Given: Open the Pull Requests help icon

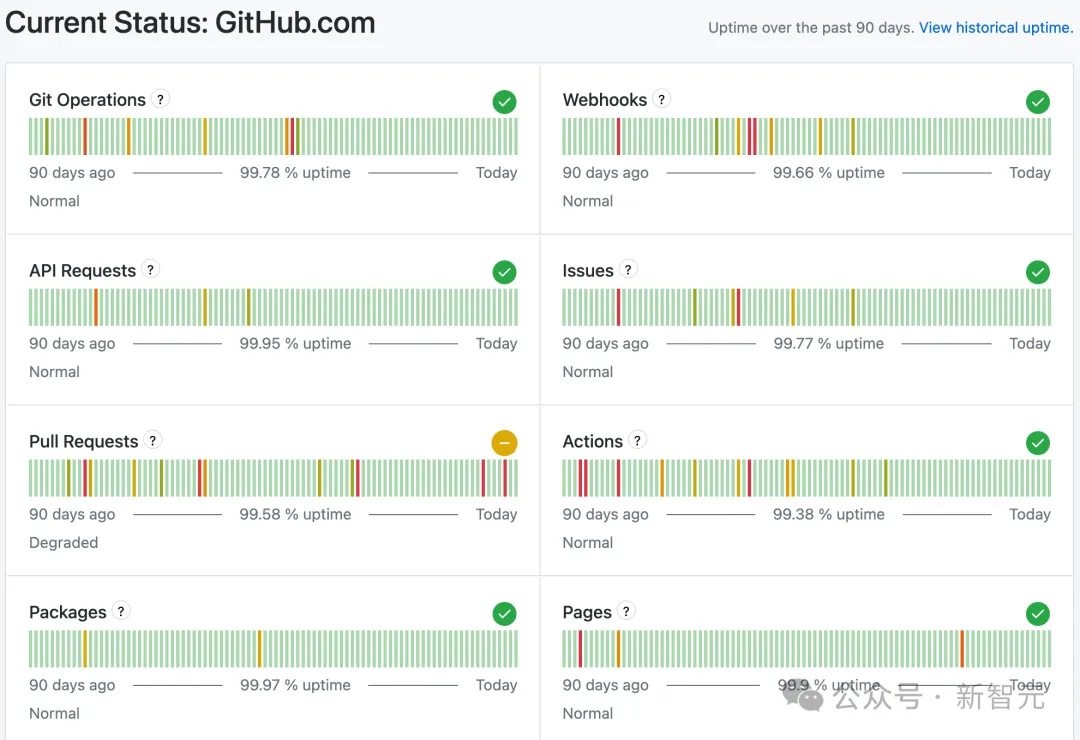Looking at the screenshot, I should click(152, 441).
